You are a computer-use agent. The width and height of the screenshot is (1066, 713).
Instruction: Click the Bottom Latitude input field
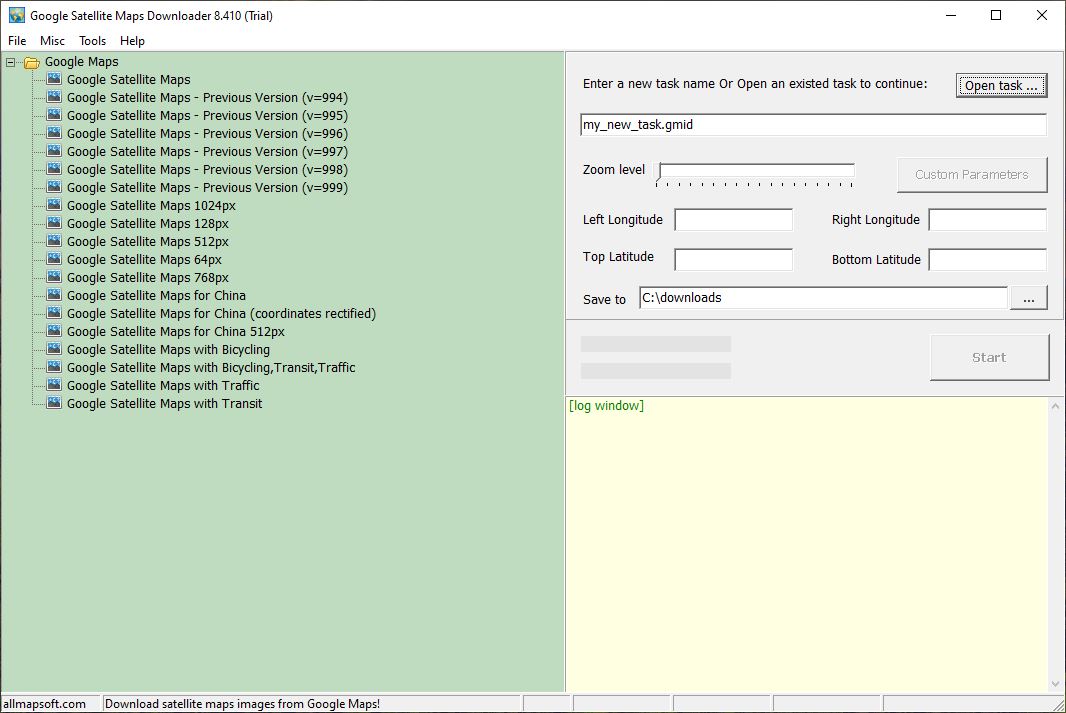[x=987, y=260]
